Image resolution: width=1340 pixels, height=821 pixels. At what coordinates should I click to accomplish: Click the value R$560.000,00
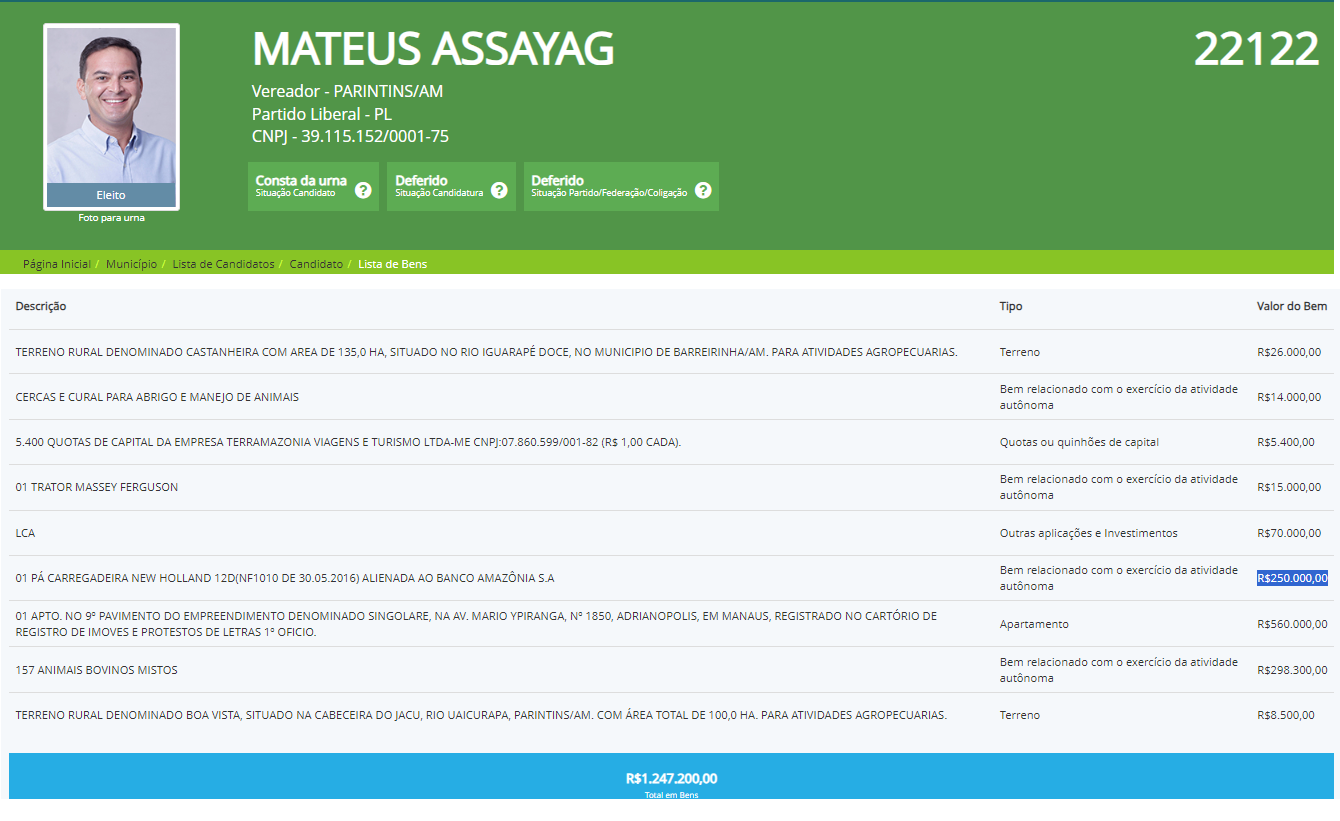point(1292,624)
